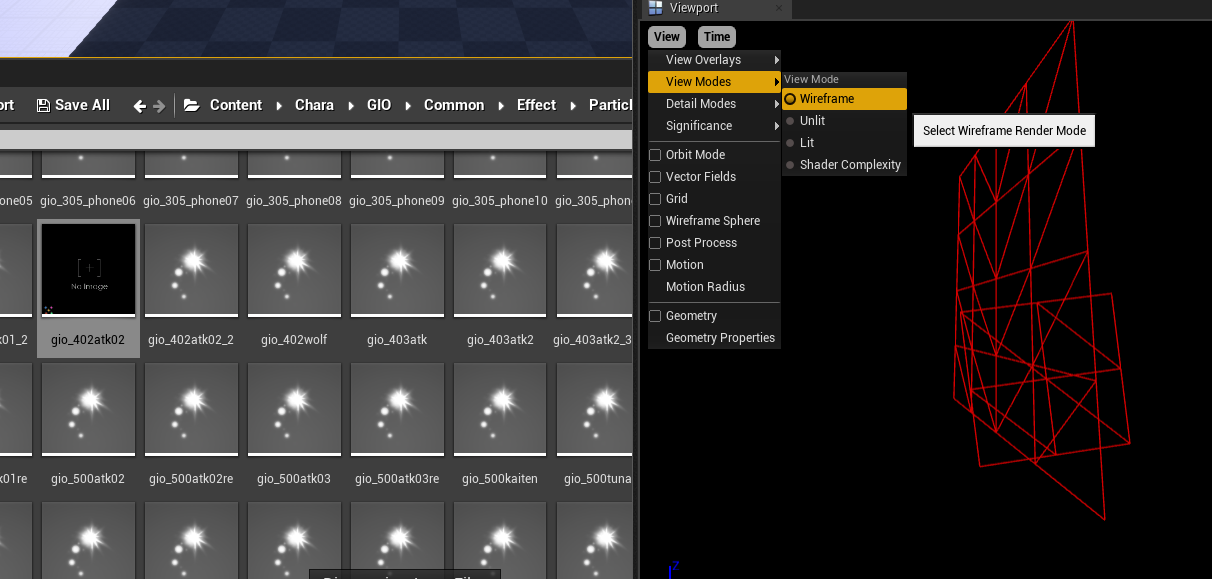Select the Unlit view mode
1212x579 pixels.
coord(844,121)
